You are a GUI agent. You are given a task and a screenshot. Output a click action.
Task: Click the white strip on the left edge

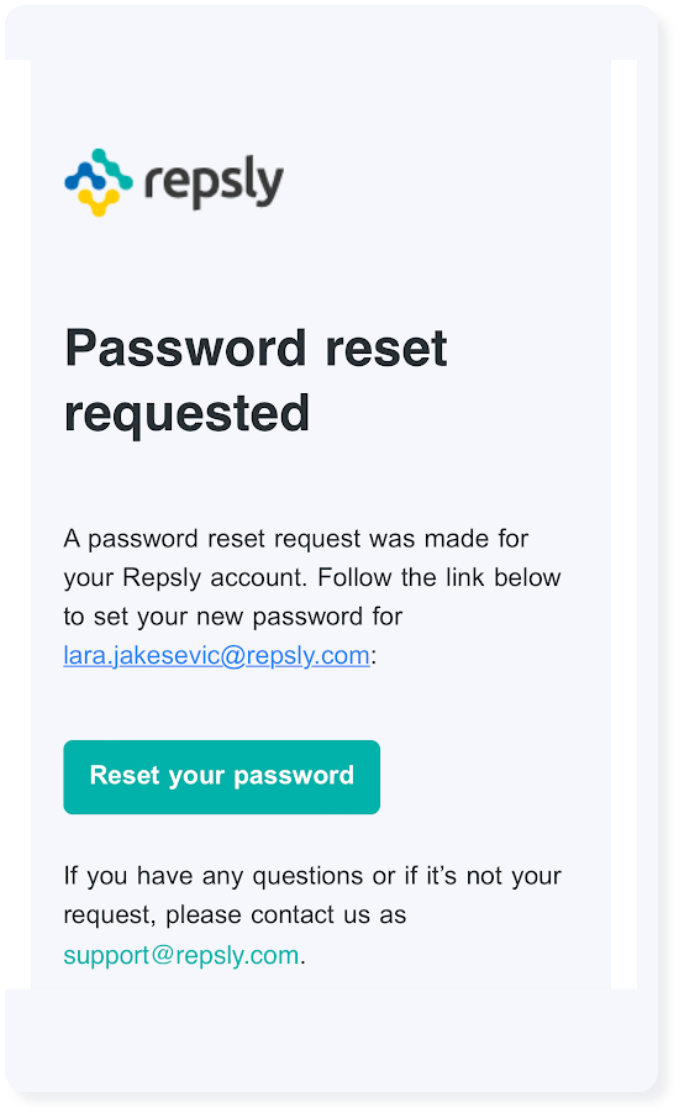click(x=18, y=524)
